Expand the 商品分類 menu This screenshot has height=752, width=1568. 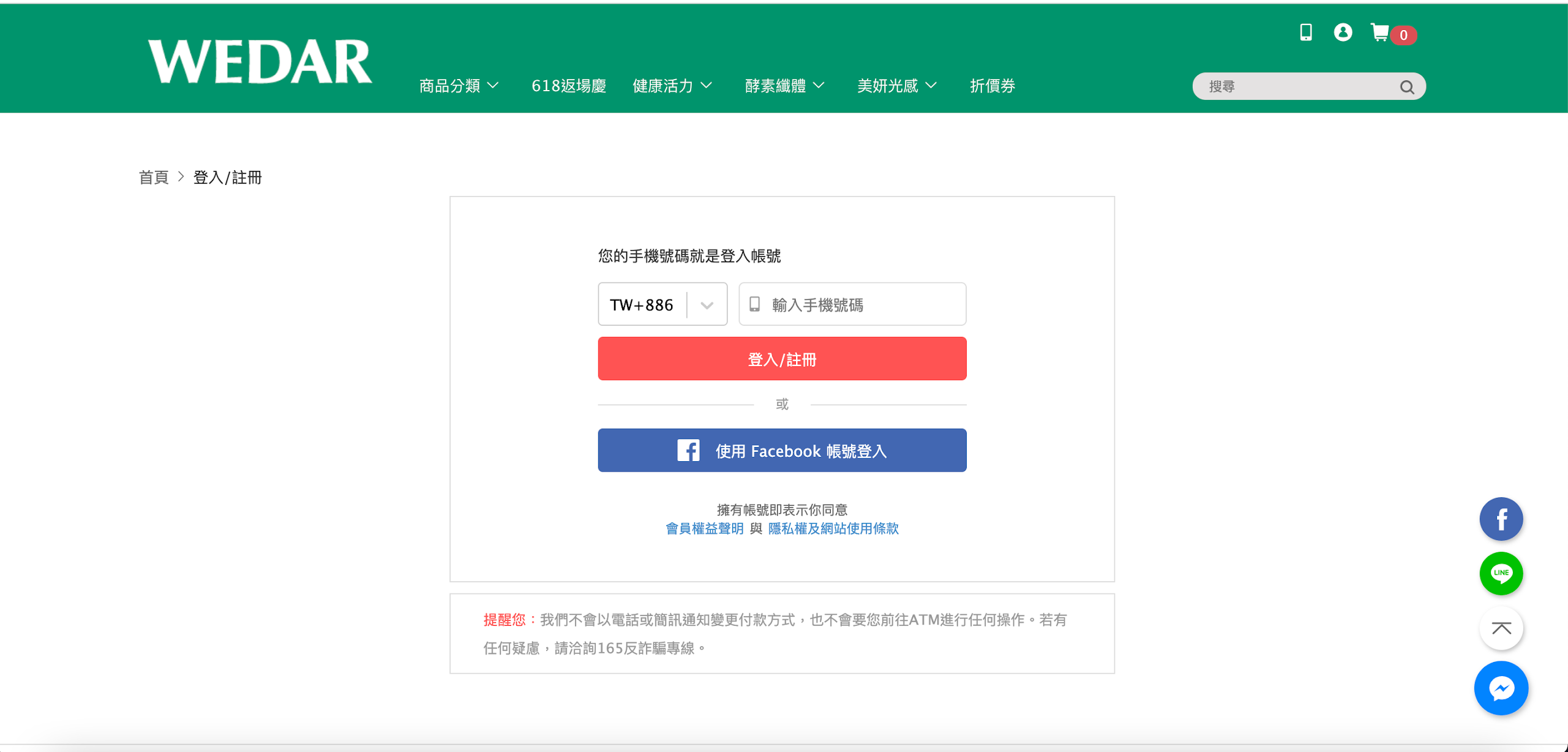[459, 86]
